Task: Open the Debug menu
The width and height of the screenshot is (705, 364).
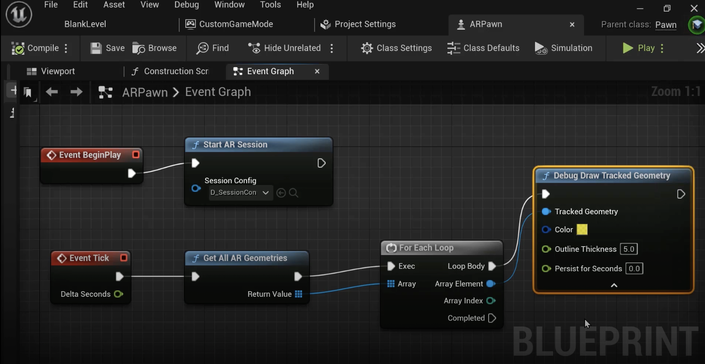Action: point(187,5)
